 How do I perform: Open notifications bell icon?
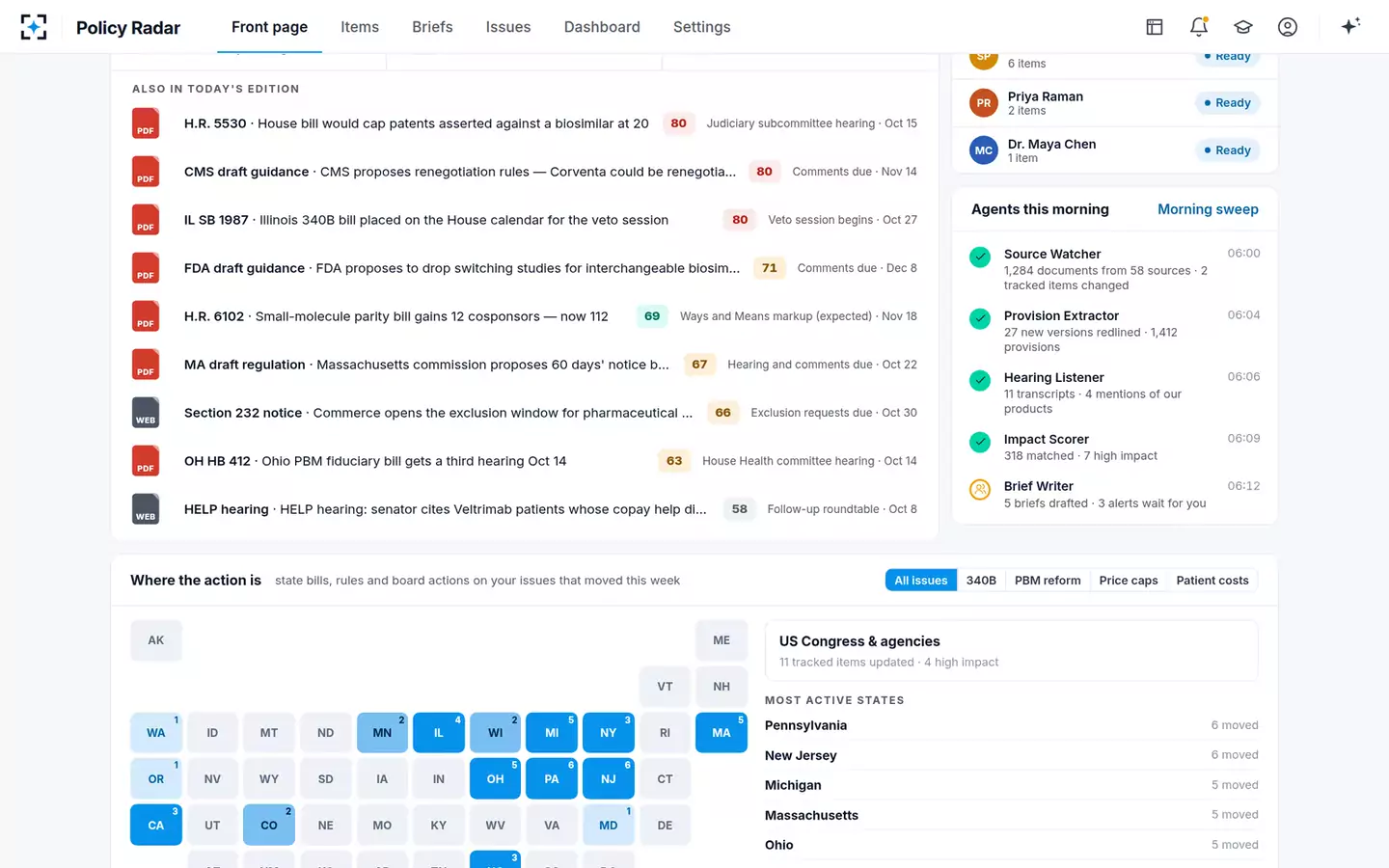coord(1199,27)
